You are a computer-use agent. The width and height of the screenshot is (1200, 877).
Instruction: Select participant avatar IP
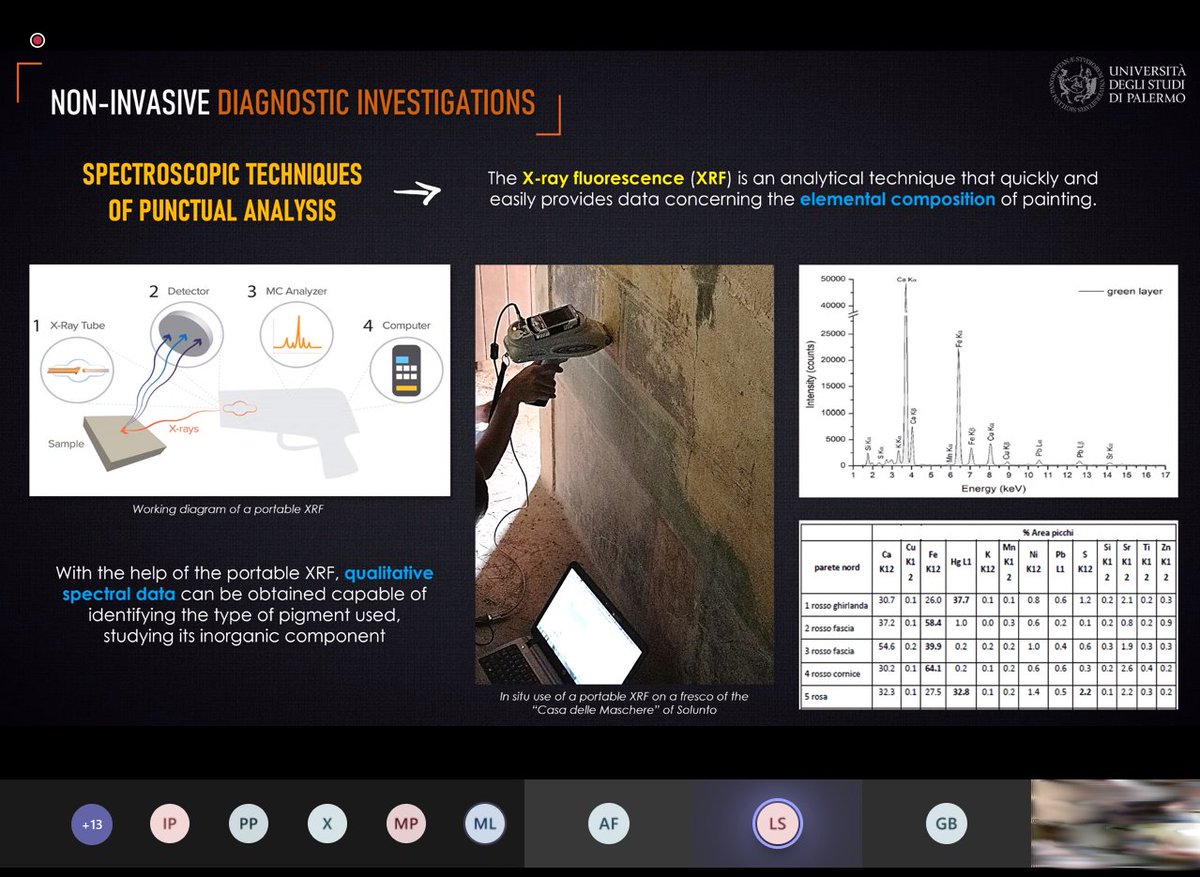[170, 825]
